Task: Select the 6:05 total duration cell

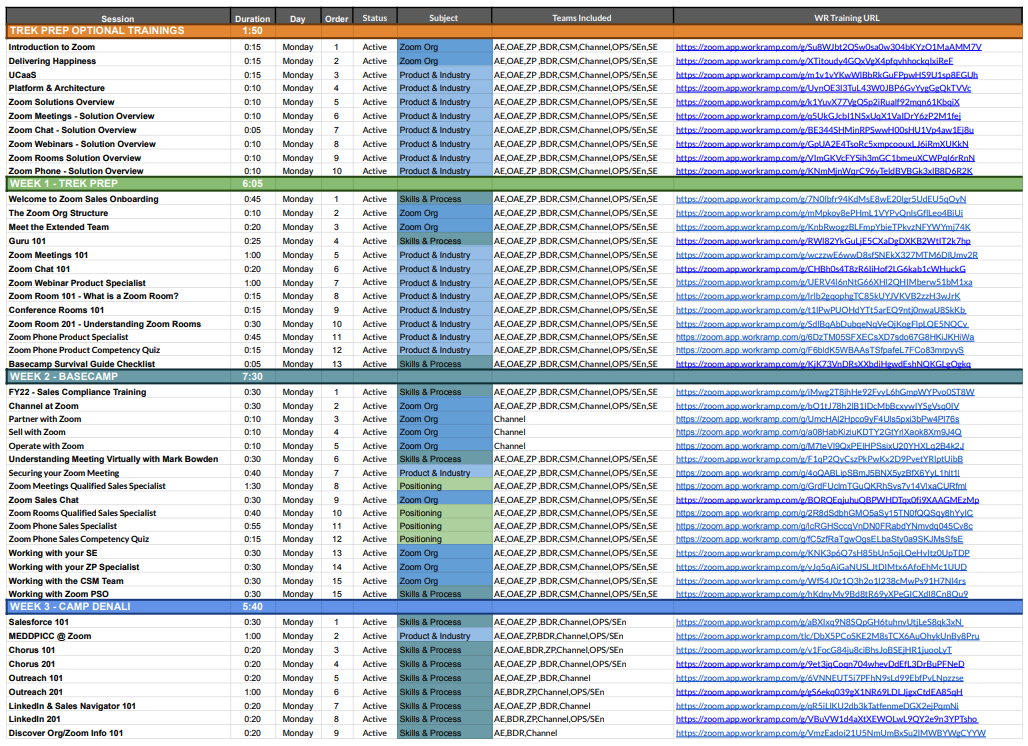Action: tap(252, 184)
